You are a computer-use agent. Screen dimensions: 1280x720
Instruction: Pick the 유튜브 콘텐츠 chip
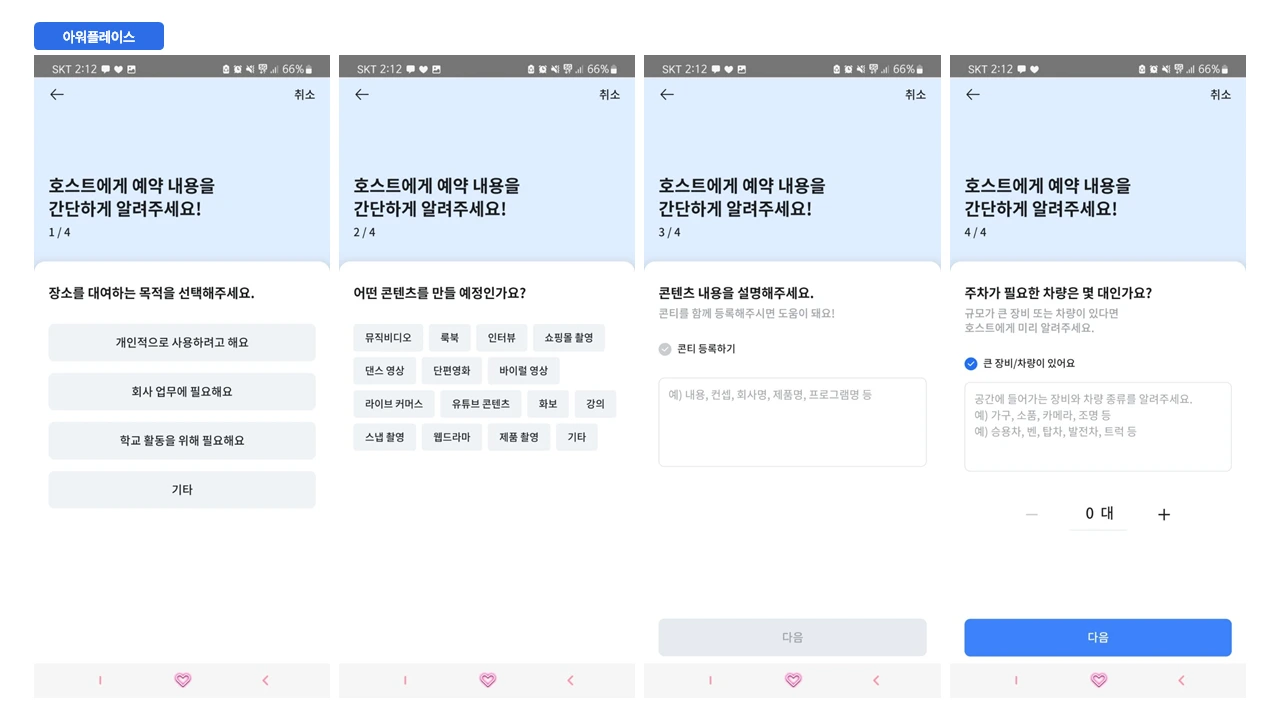coord(480,404)
